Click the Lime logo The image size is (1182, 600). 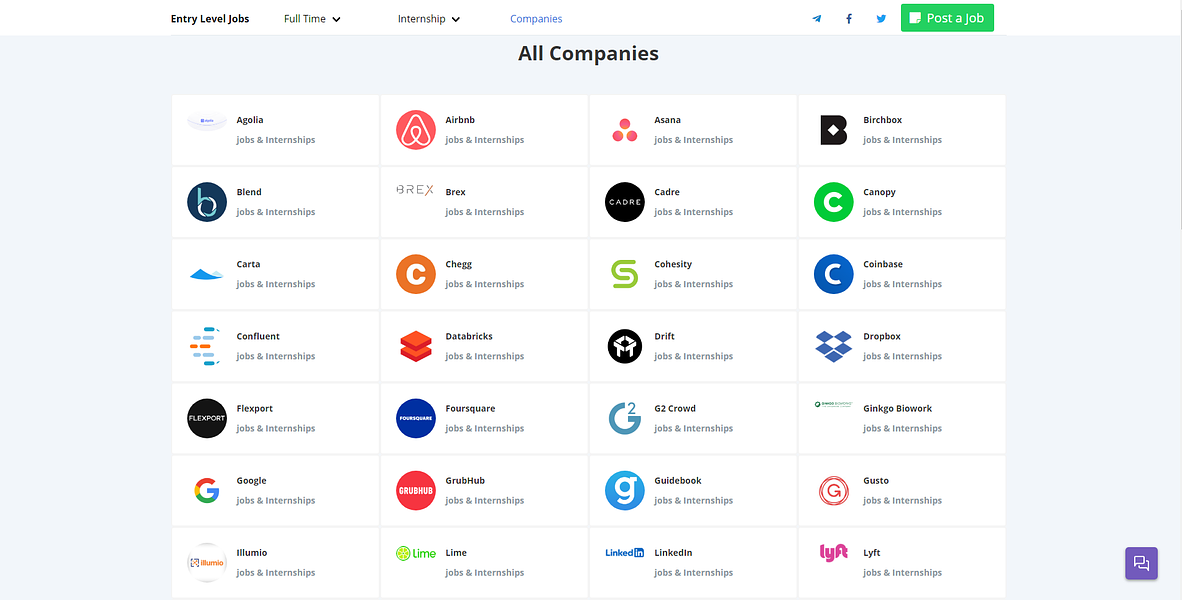click(x=415, y=553)
